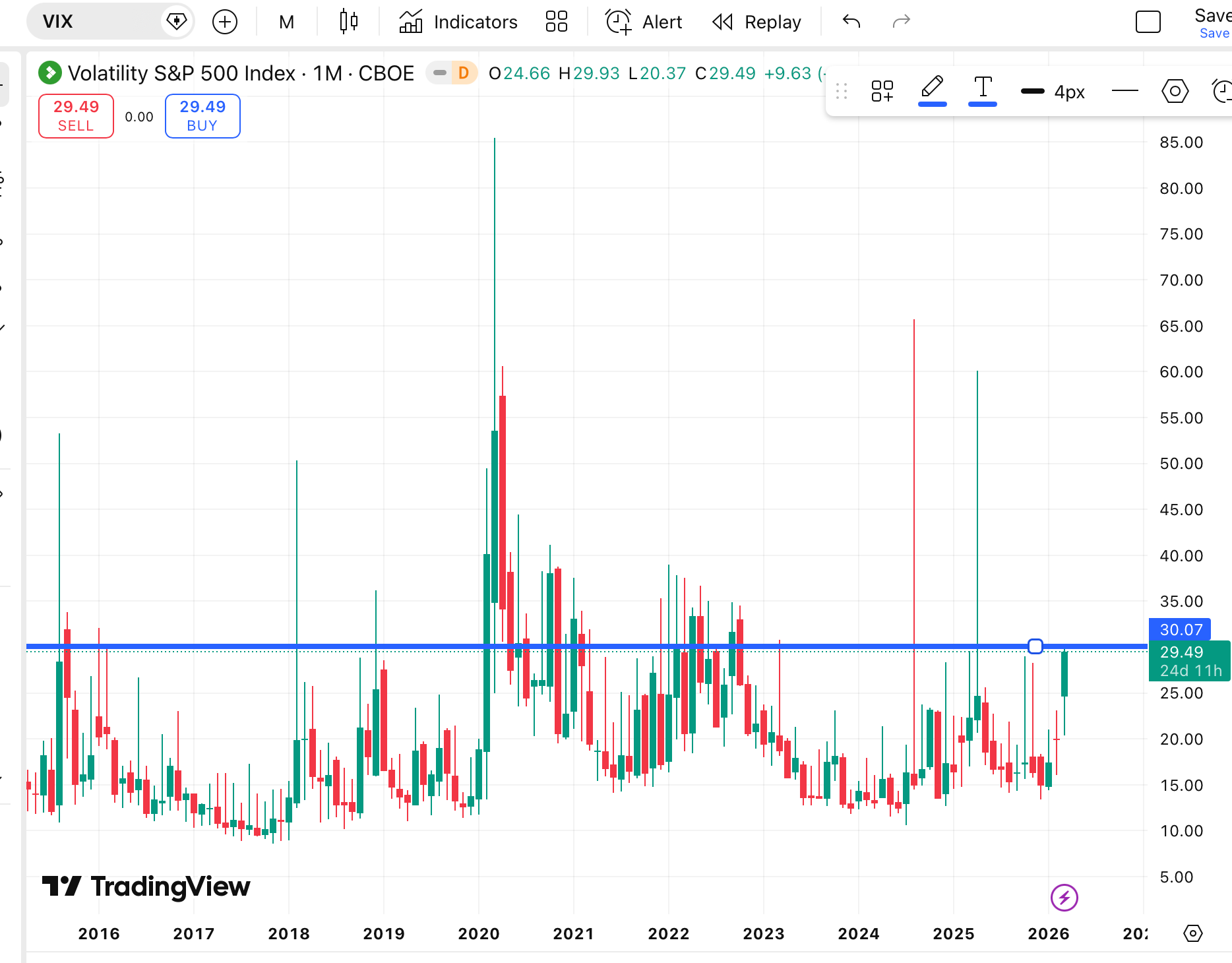Click the 65.00 price scale label
Image resolution: width=1232 pixels, height=963 pixels.
1181,326
